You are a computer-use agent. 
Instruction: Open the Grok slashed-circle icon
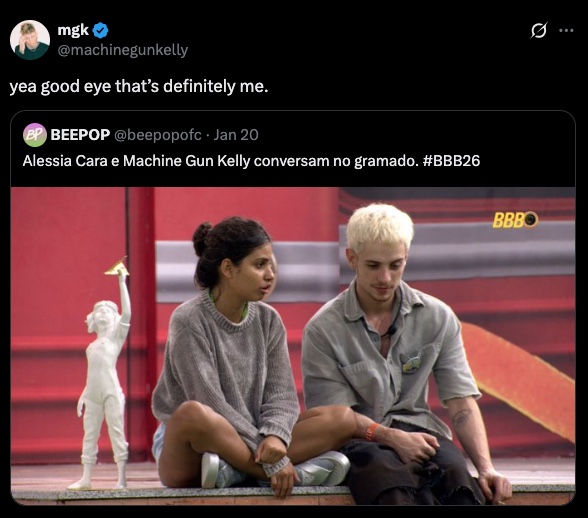click(538, 30)
